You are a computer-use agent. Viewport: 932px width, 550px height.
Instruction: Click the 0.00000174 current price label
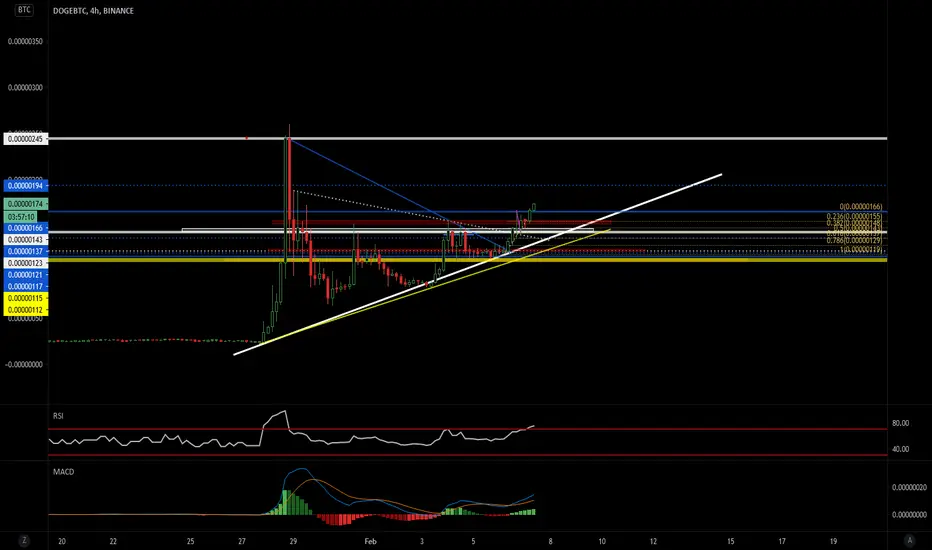tap(26, 205)
